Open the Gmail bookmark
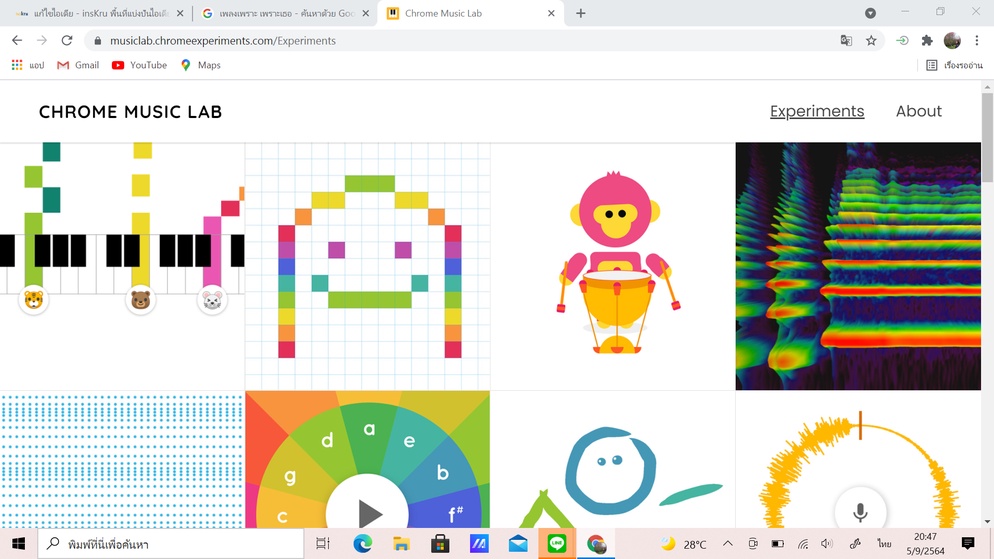 (x=78, y=65)
